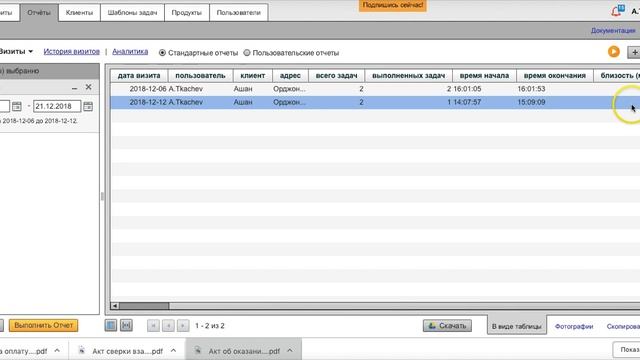Go to the previous page of results

(168, 326)
